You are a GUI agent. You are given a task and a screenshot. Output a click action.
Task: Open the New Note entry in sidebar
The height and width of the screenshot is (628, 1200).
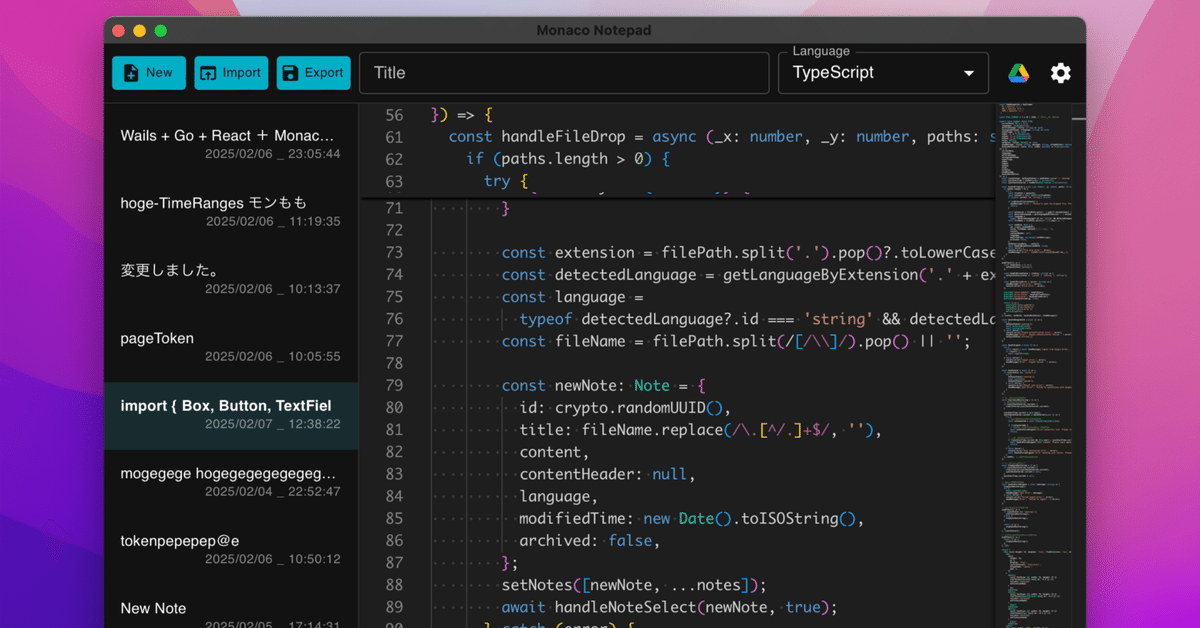click(x=231, y=610)
